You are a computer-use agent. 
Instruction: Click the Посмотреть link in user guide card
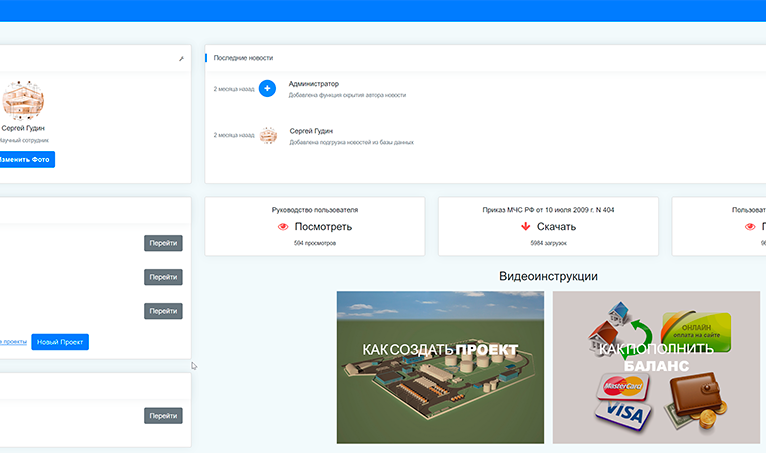click(323, 227)
